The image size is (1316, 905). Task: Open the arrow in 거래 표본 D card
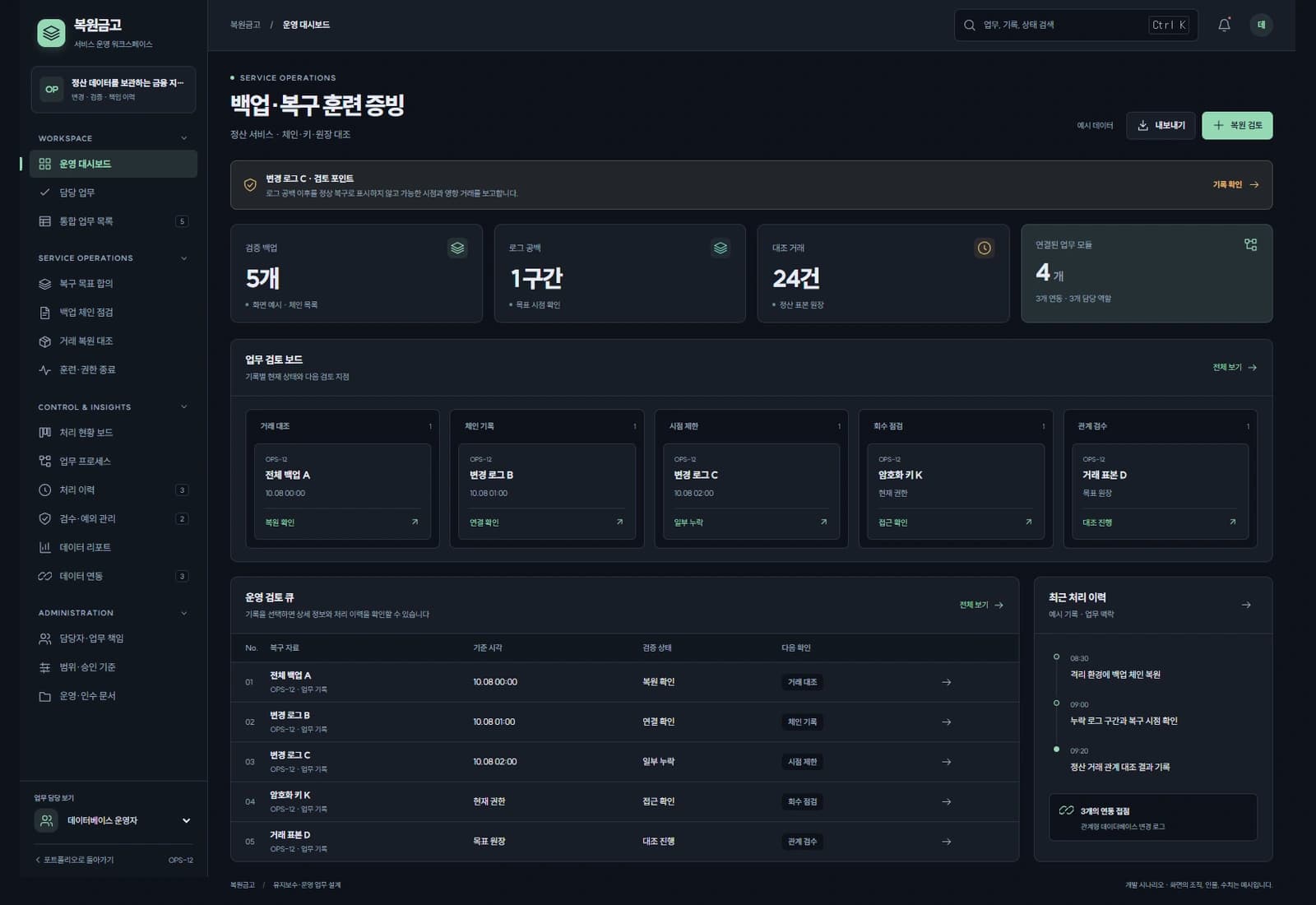click(1232, 522)
